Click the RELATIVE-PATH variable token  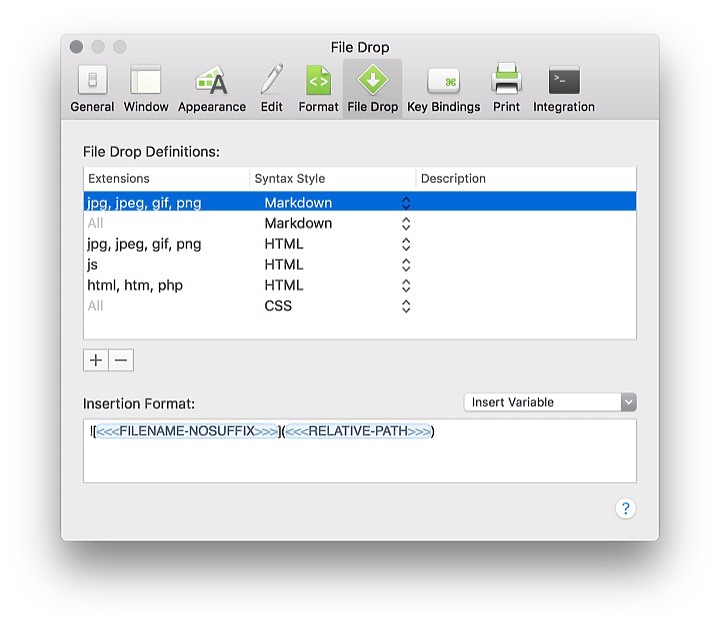pyautogui.click(x=358, y=431)
